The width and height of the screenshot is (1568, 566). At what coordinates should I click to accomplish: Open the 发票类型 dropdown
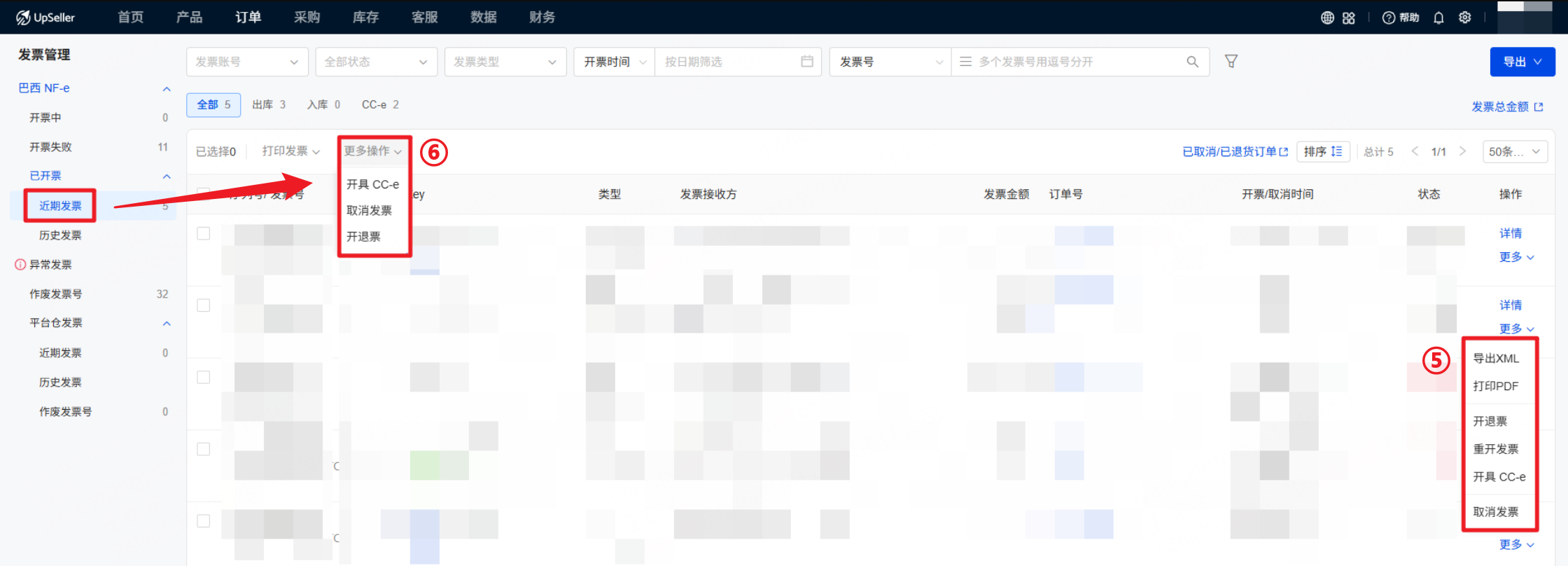click(x=505, y=62)
